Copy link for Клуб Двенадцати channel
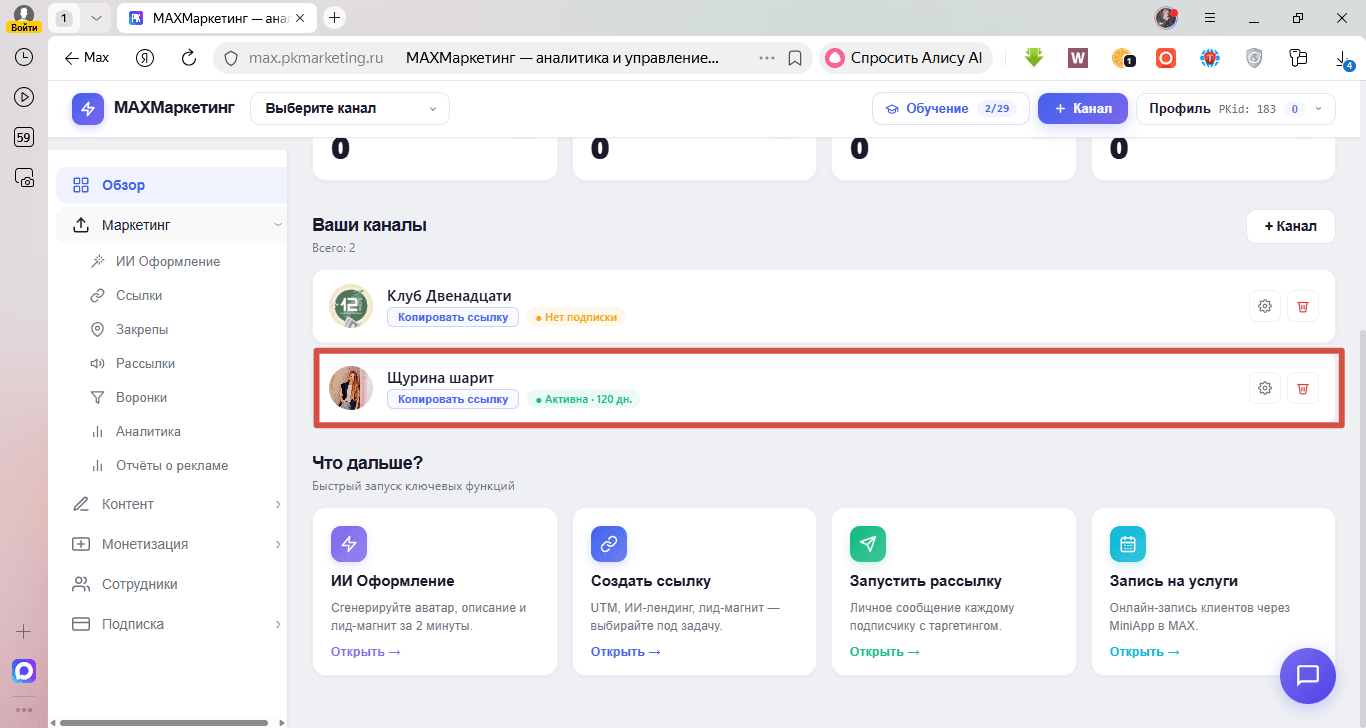Screen dimensions: 1366x728 pyautogui.click(x=453, y=317)
